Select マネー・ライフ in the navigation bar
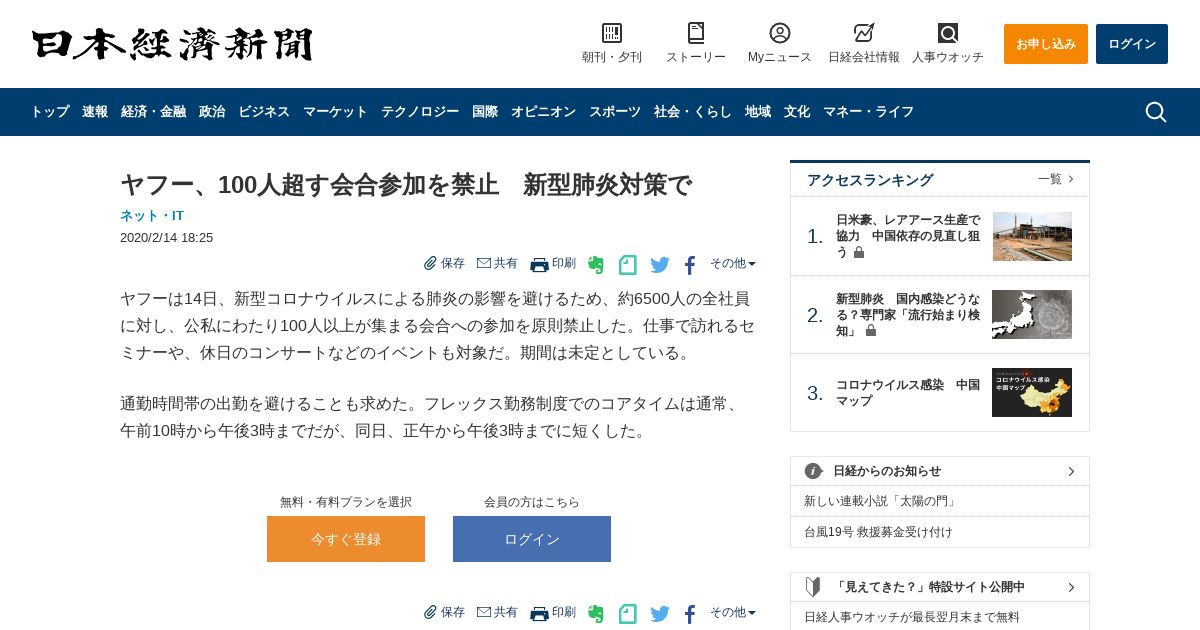The width and height of the screenshot is (1200, 630). coord(868,112)
